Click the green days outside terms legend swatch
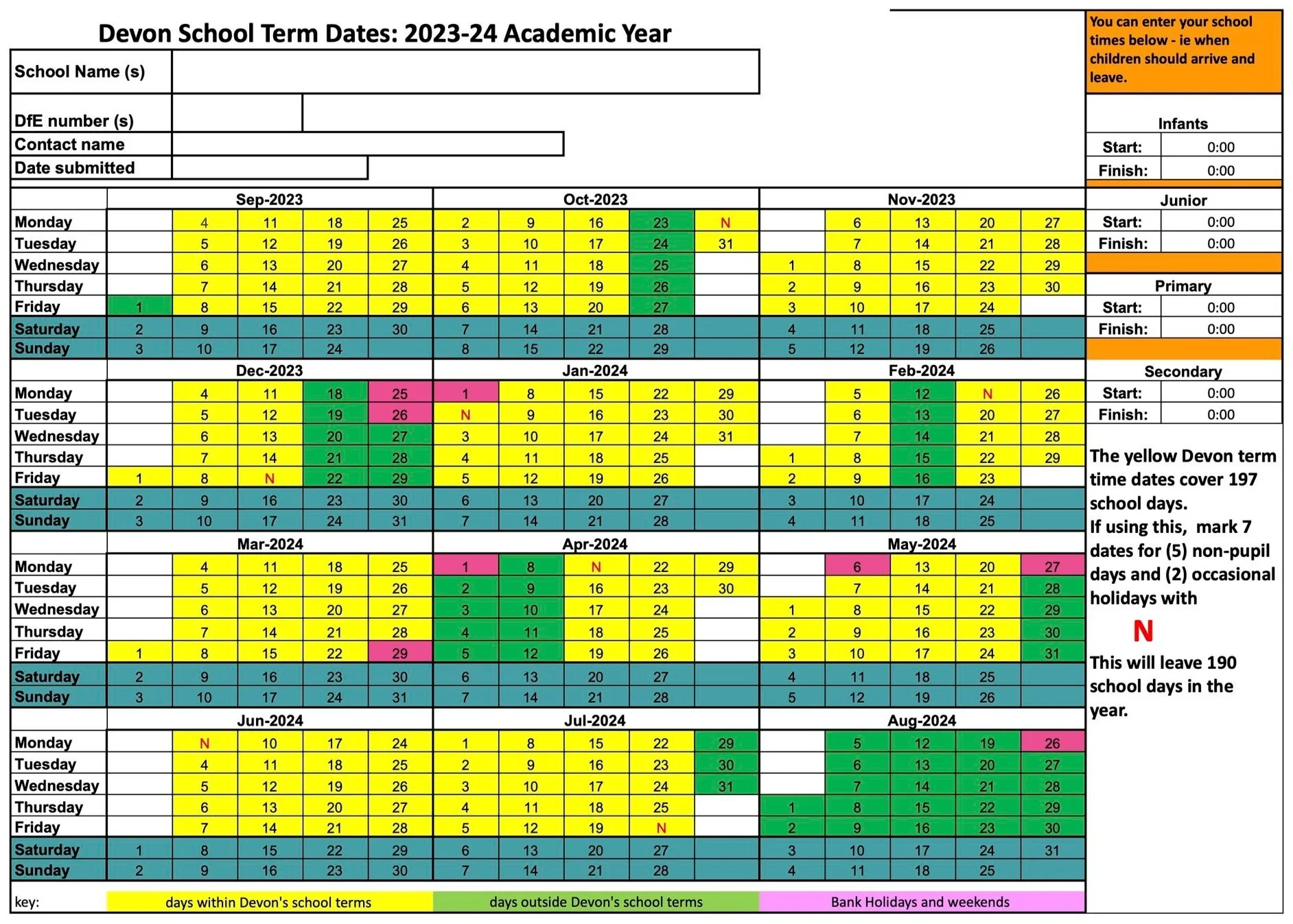Image resolution: width=1293 pixels, height=924 pixels. pos(596,902)
